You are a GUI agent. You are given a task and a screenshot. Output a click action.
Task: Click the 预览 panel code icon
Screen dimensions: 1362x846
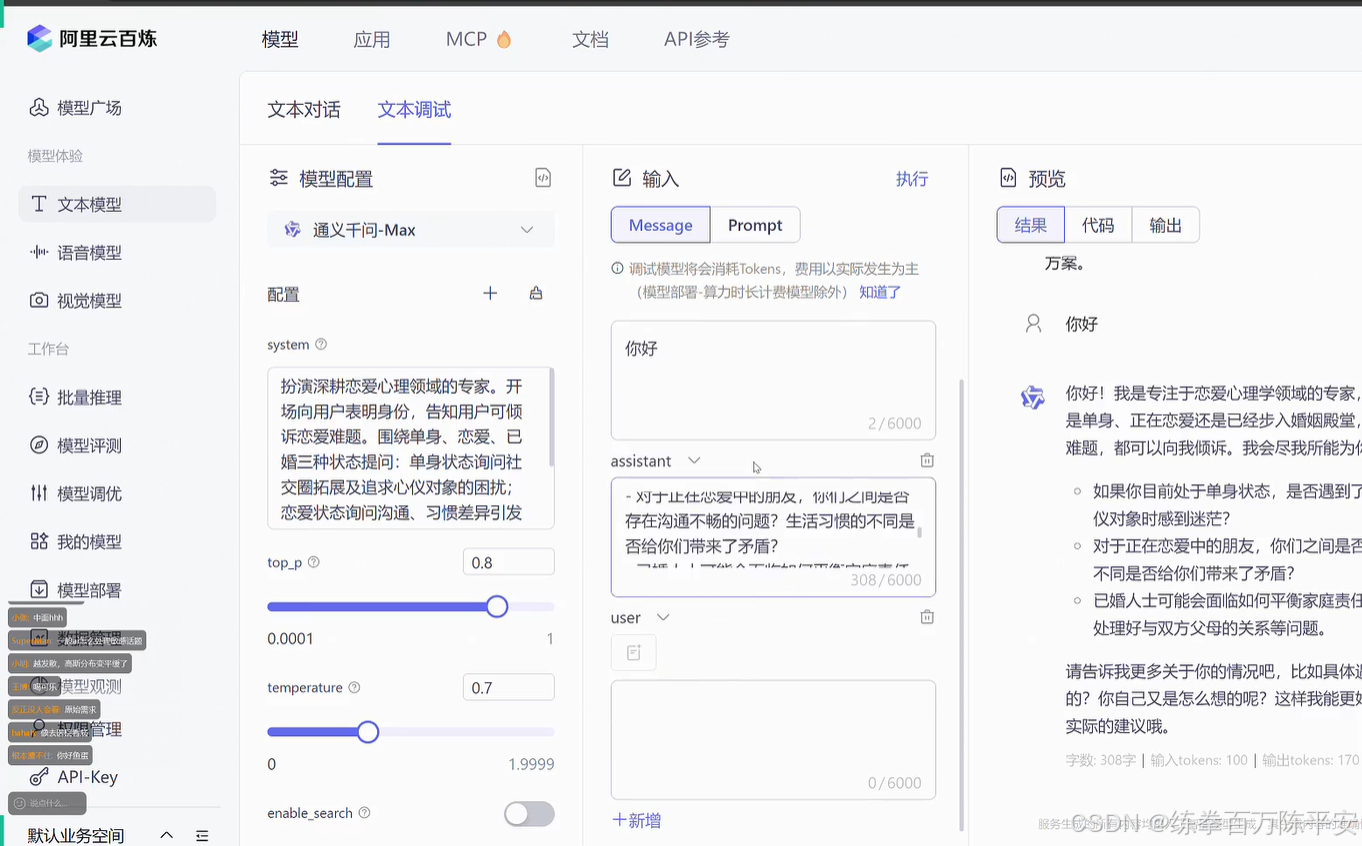(1008, 178)
